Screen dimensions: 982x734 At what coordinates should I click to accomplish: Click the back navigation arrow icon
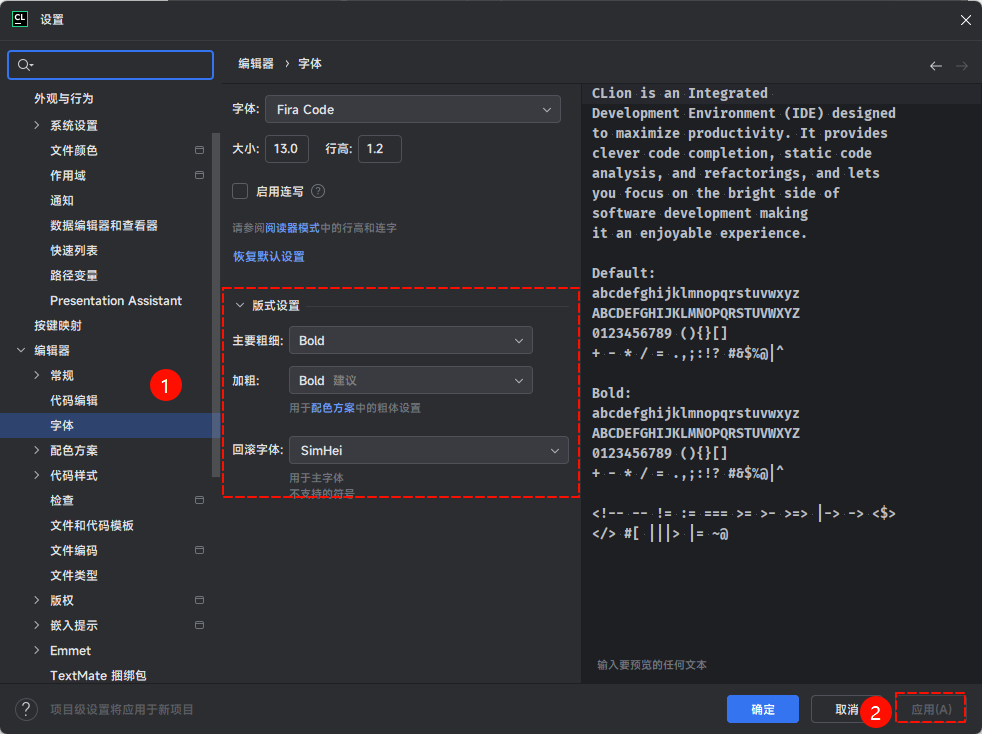pyautogui.click(x=935, y=66)
